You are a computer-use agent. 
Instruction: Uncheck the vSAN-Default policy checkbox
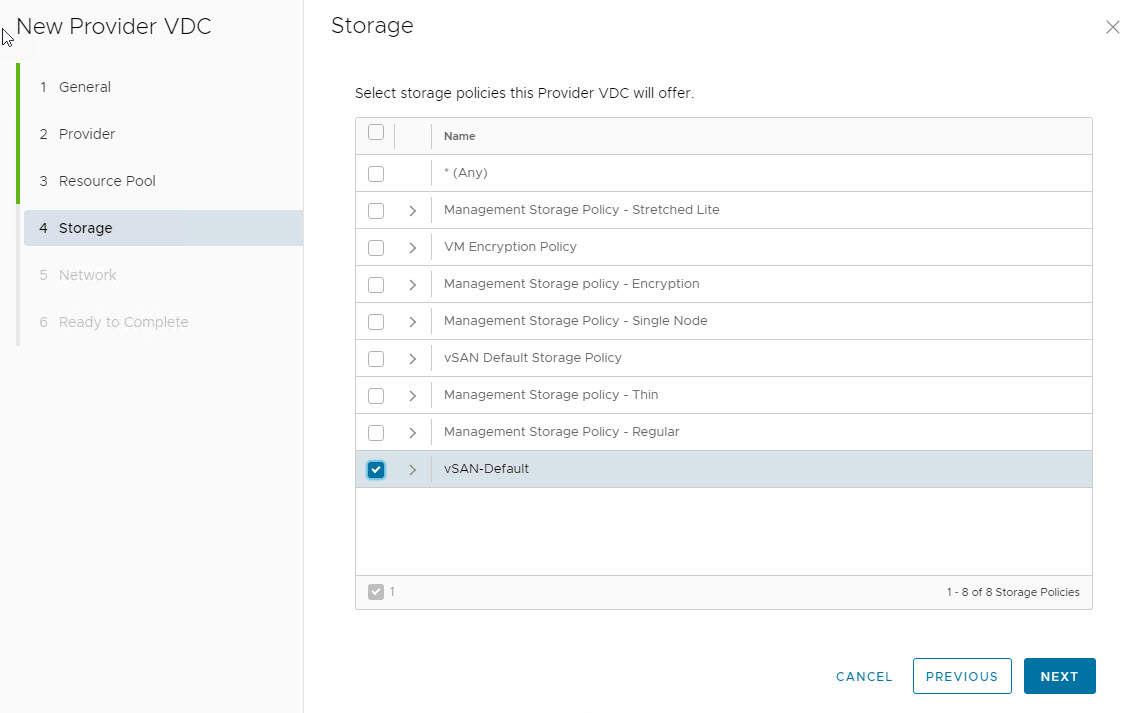tap(376, 470)
